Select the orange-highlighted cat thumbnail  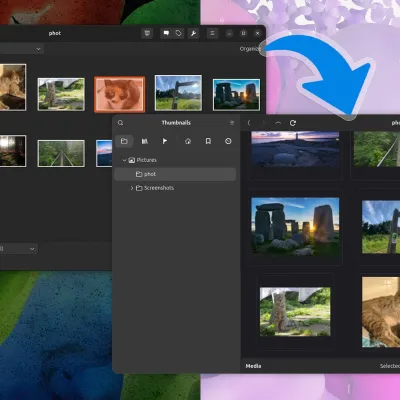120,94
